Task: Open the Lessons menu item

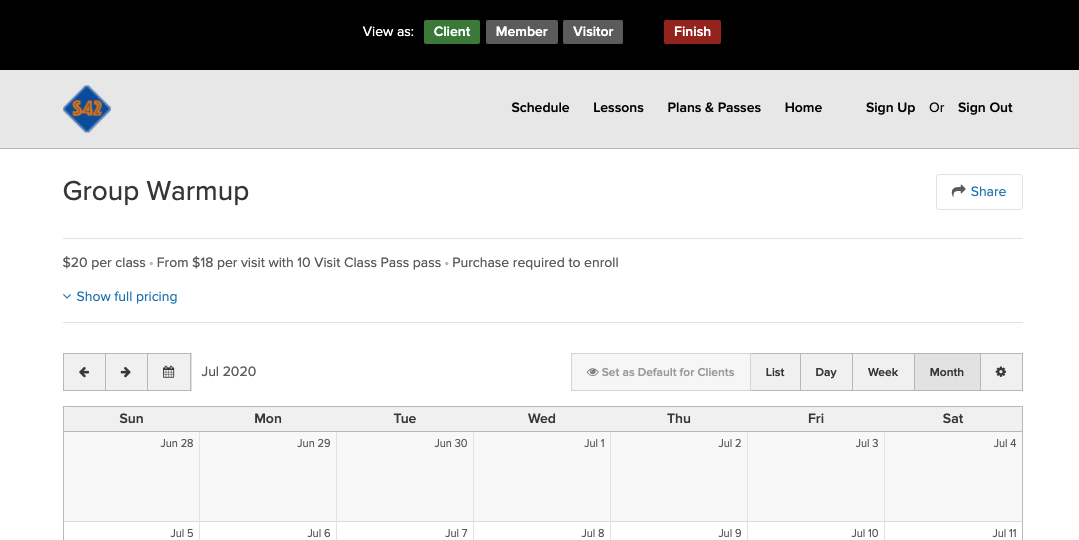Action: 618,108
